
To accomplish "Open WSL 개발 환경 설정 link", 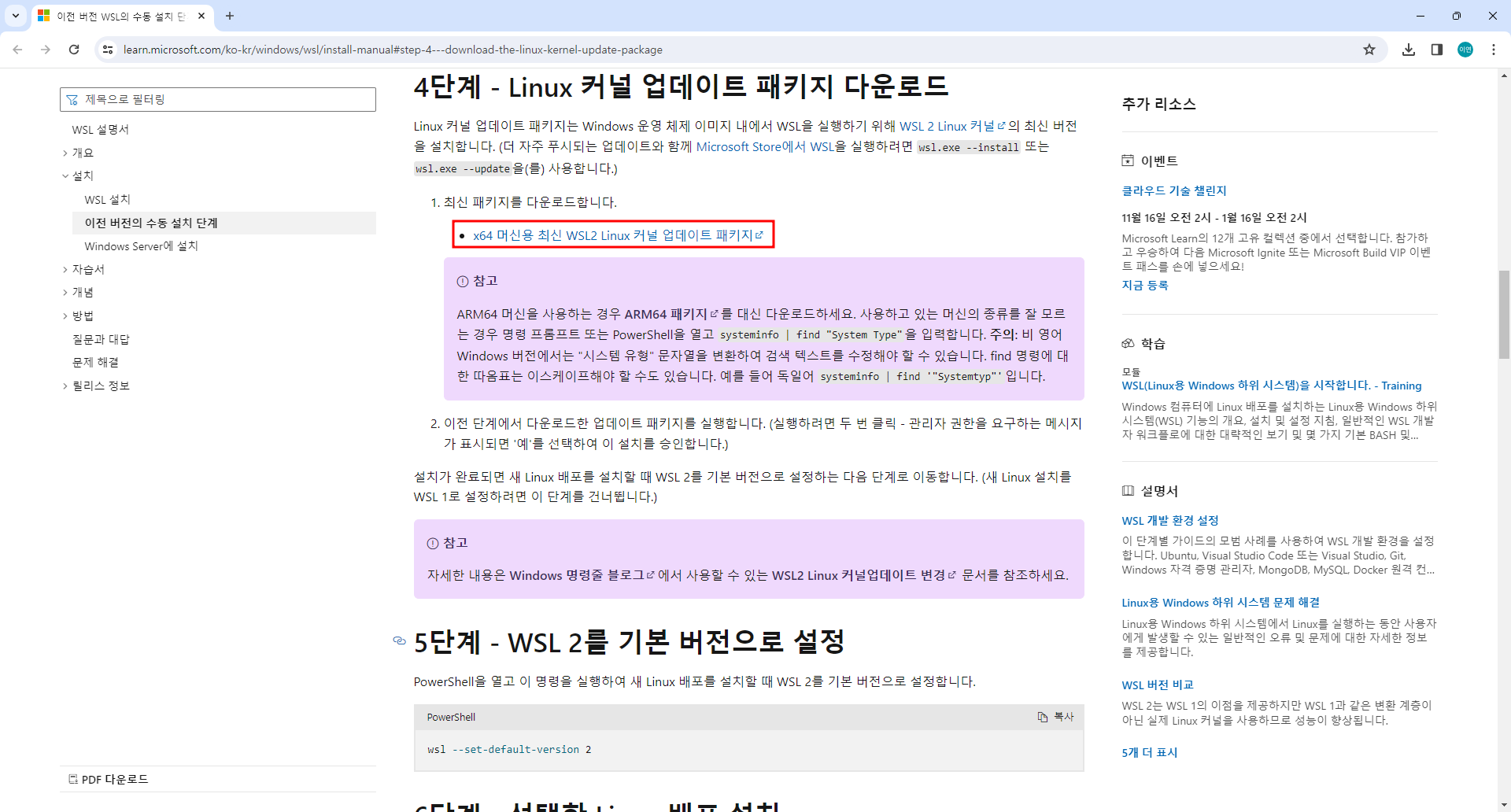I will (1170, 520).
